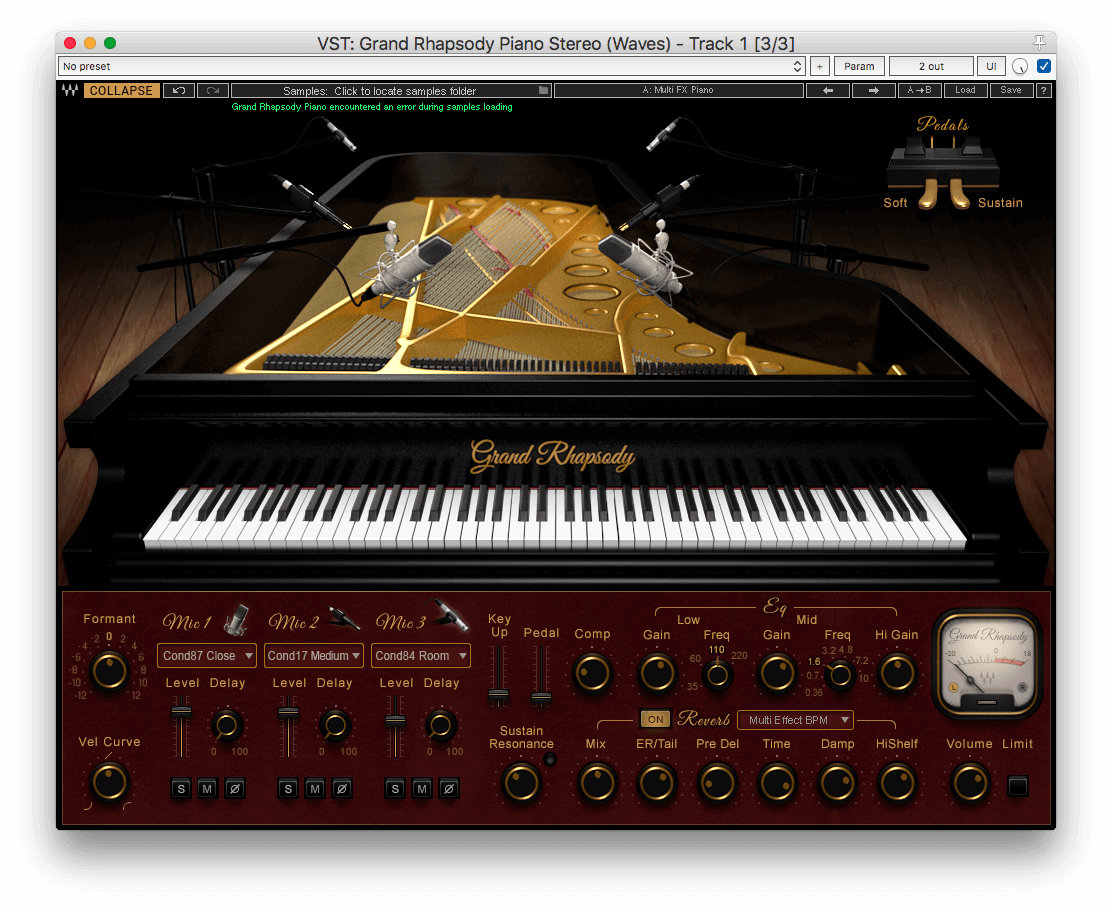This screenshot has height=910, width=1112.
Task: Click the Mic 3 microphone icon
Action: tap(452, 615)
